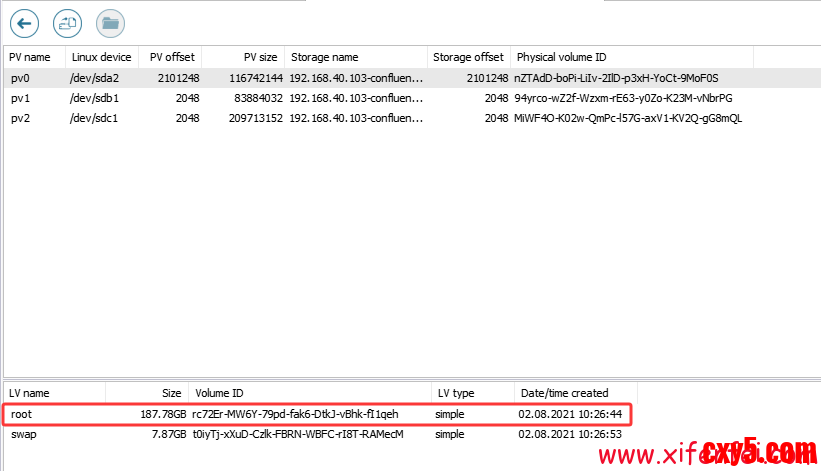Click creation time 02.08.2021 10:26:53
821x471 pixels.
[x=570, y=434]
